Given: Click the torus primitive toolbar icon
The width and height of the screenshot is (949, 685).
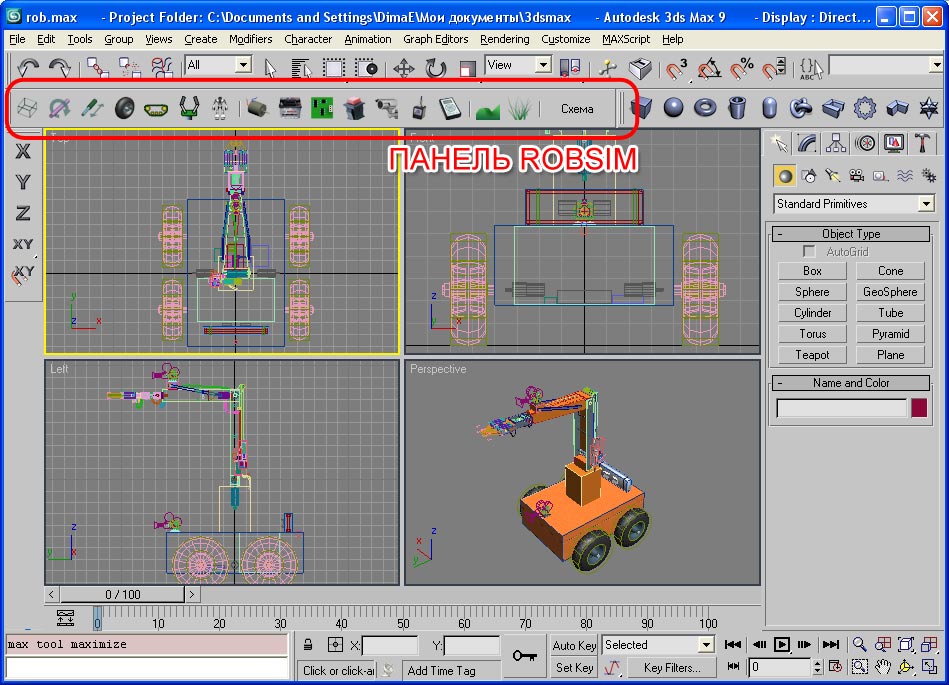Looking at the screenshot, I should click(705, 108).
